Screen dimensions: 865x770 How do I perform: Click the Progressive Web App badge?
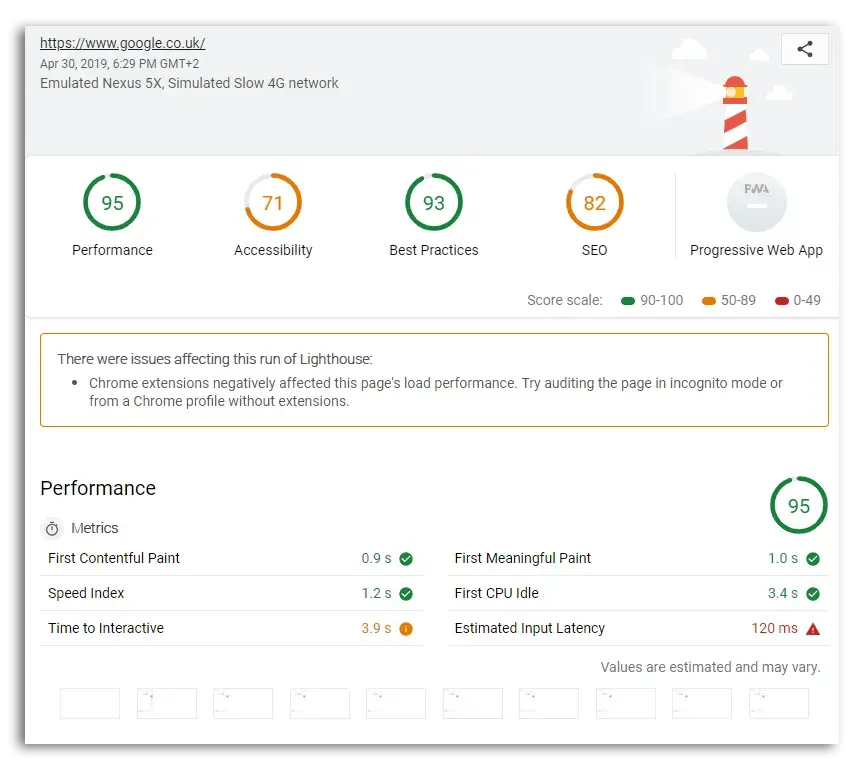point(756,202)
